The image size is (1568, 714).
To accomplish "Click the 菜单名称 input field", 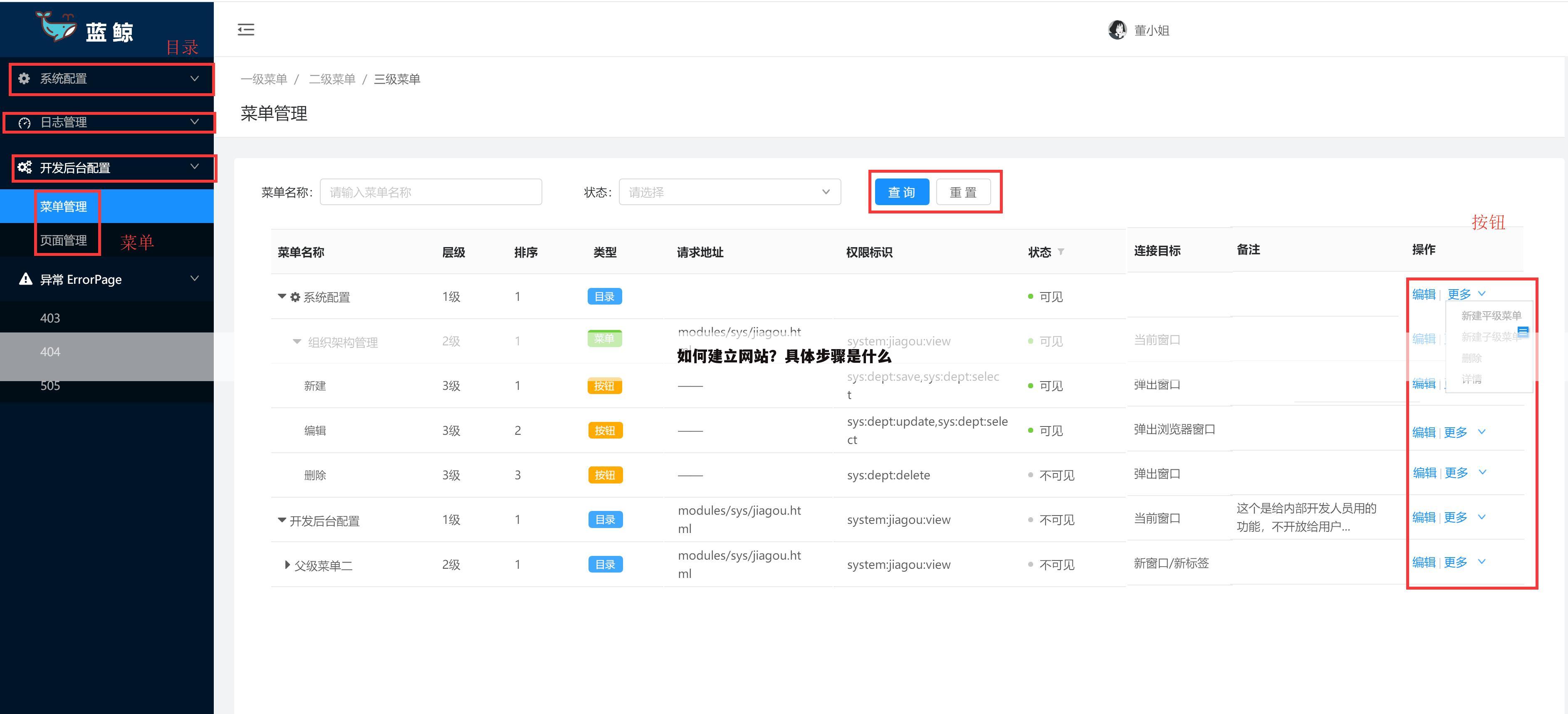I will 430,192.
